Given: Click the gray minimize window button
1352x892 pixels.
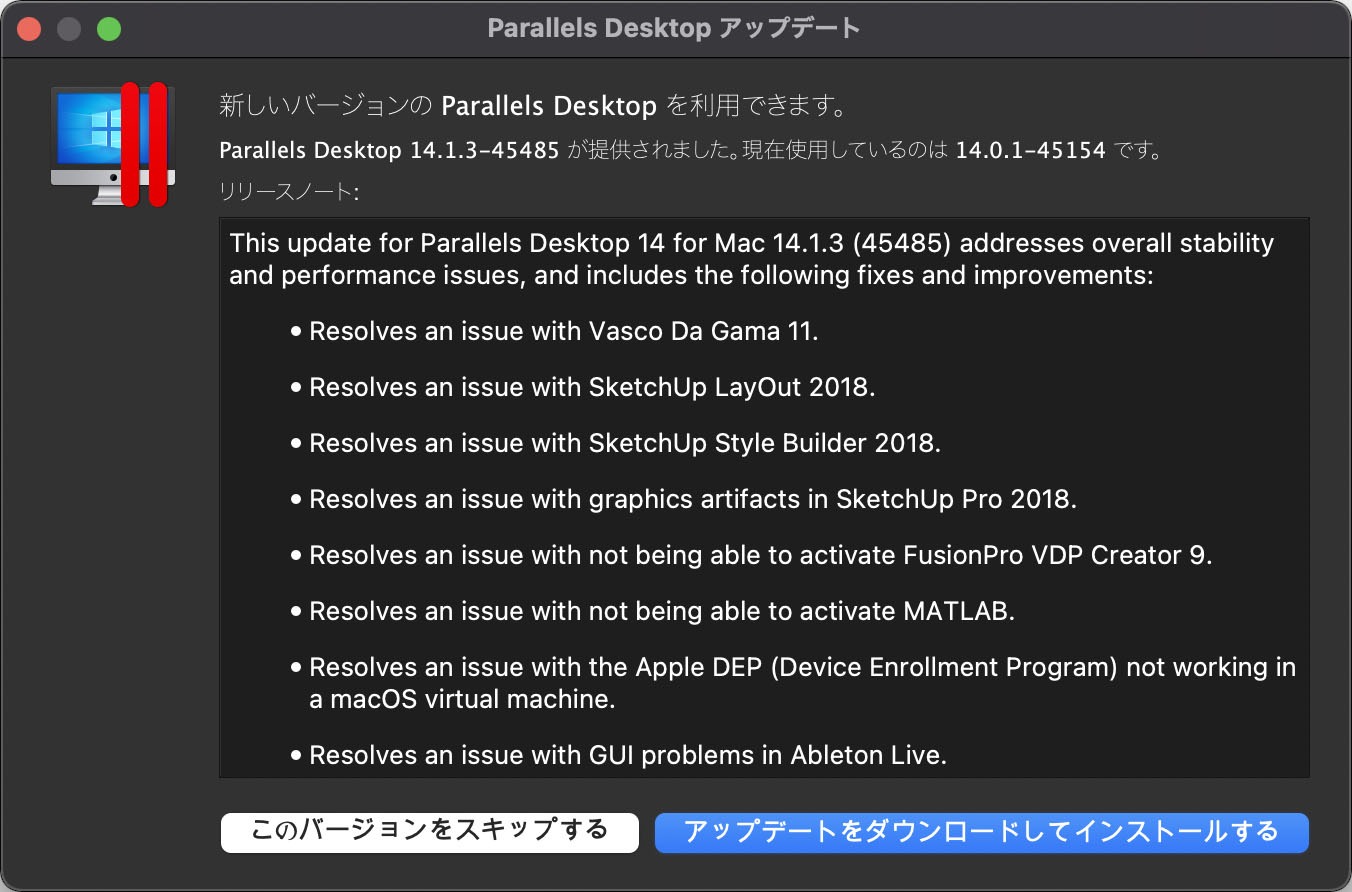Looking at the screenshot, I should tap(69, 29).
